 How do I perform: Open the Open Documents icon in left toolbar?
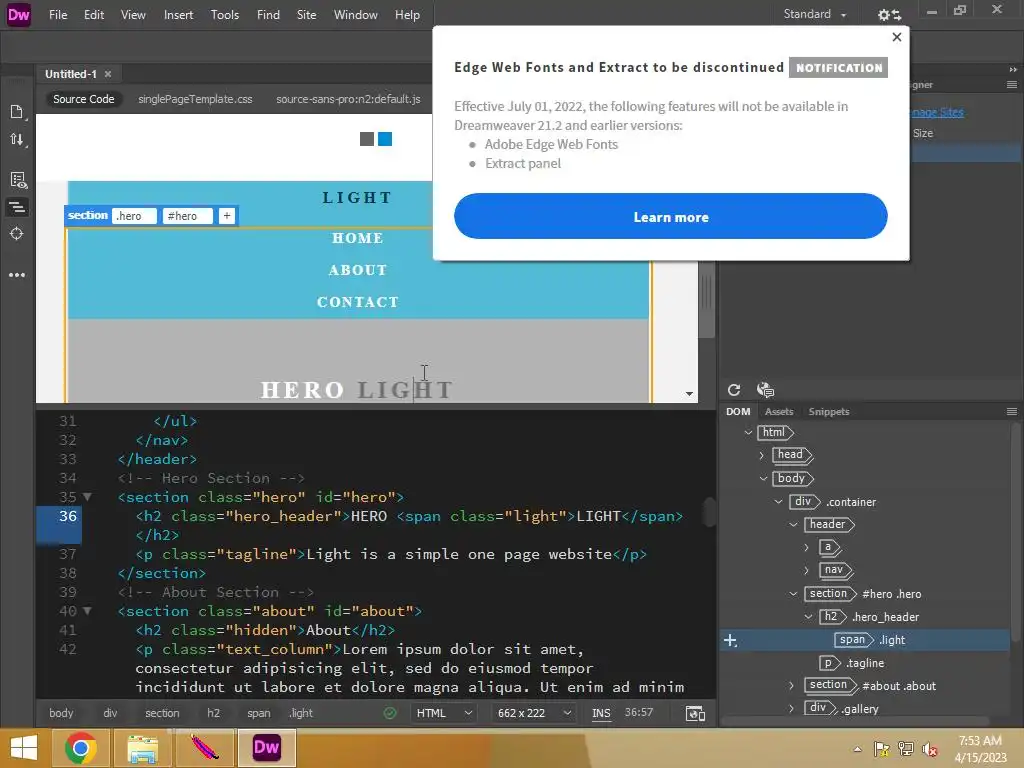click(17, 112)
